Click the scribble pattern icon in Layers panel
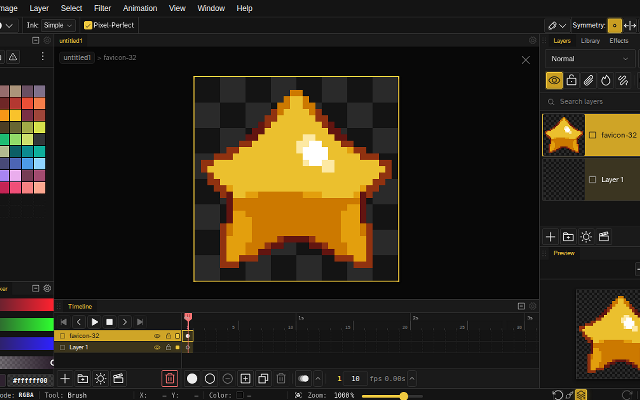Image resolution: width=640 pixels, height=400 pixels. point(623,80)
